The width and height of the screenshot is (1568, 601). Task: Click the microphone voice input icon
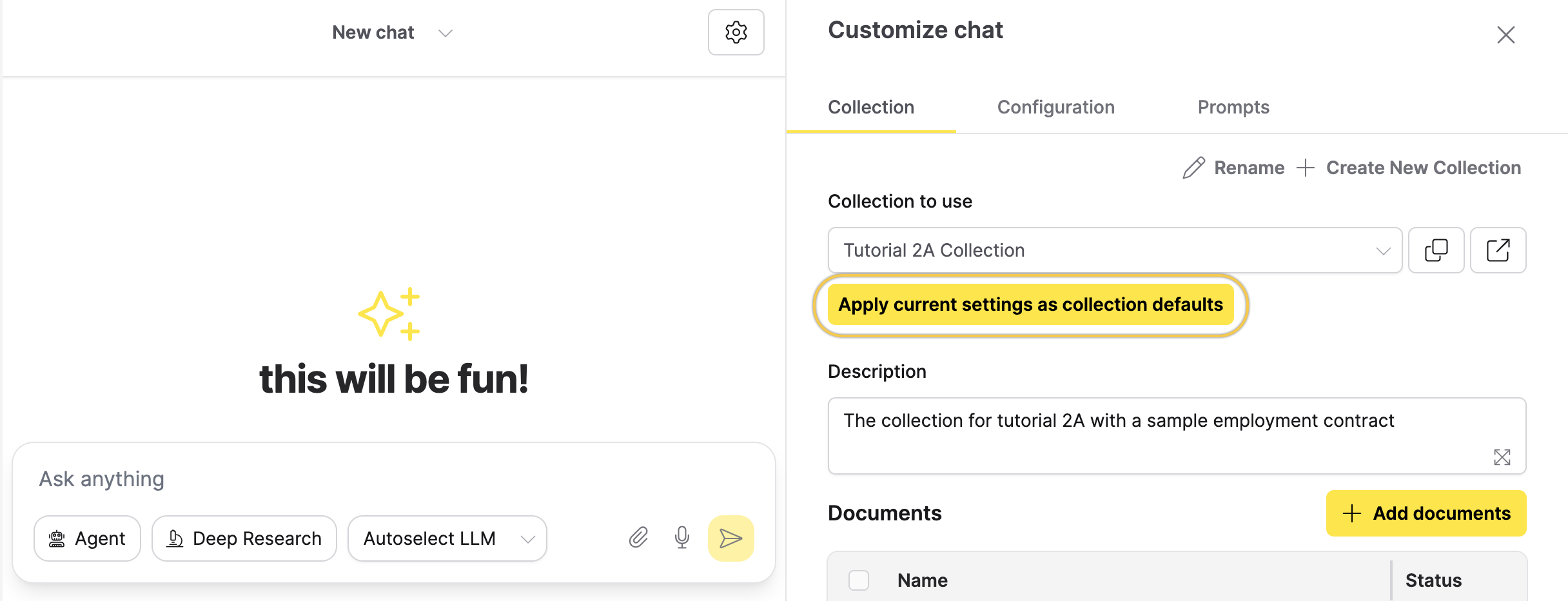681,538
